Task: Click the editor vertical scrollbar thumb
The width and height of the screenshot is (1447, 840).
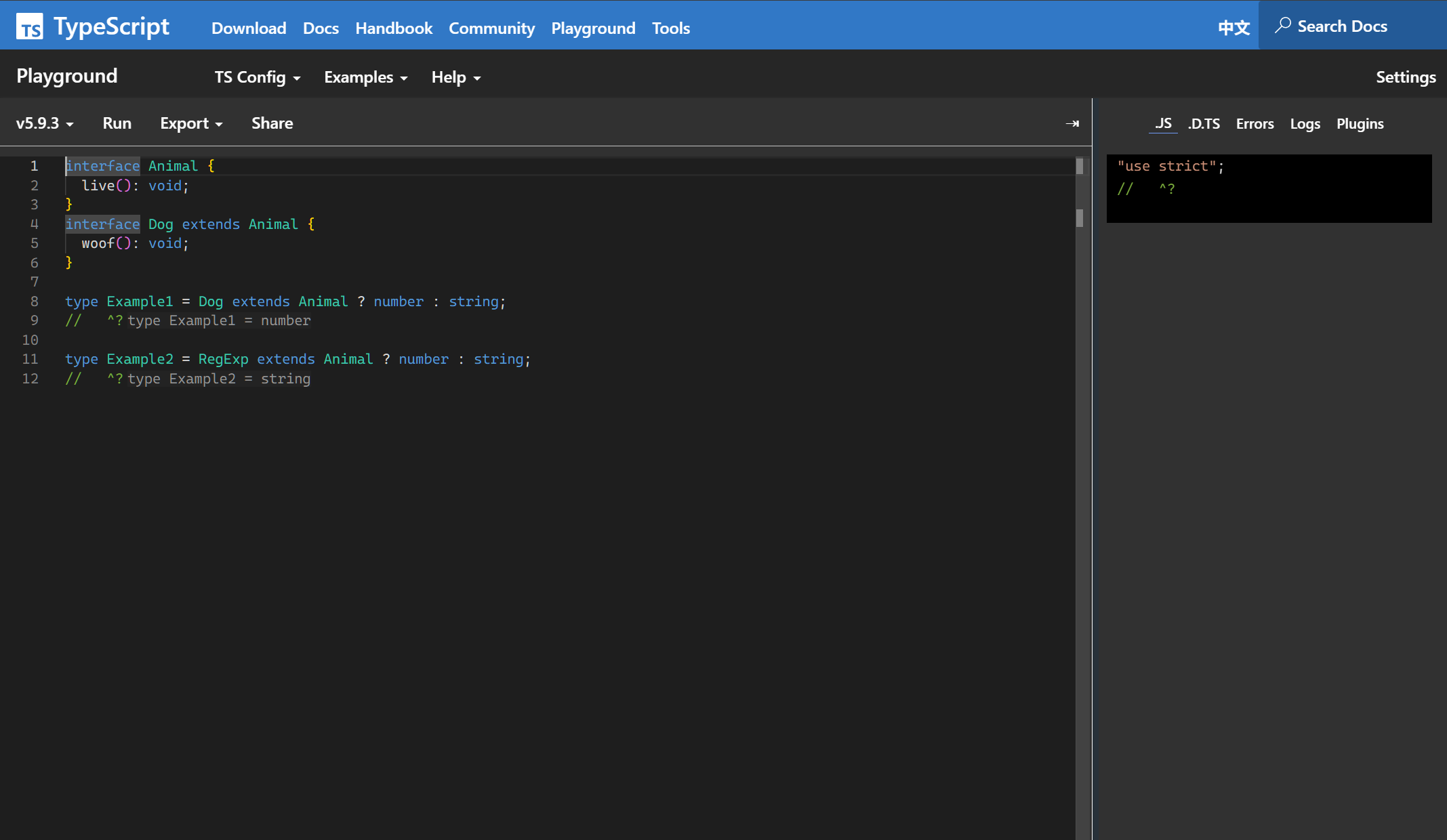Action: (1080, 166)
